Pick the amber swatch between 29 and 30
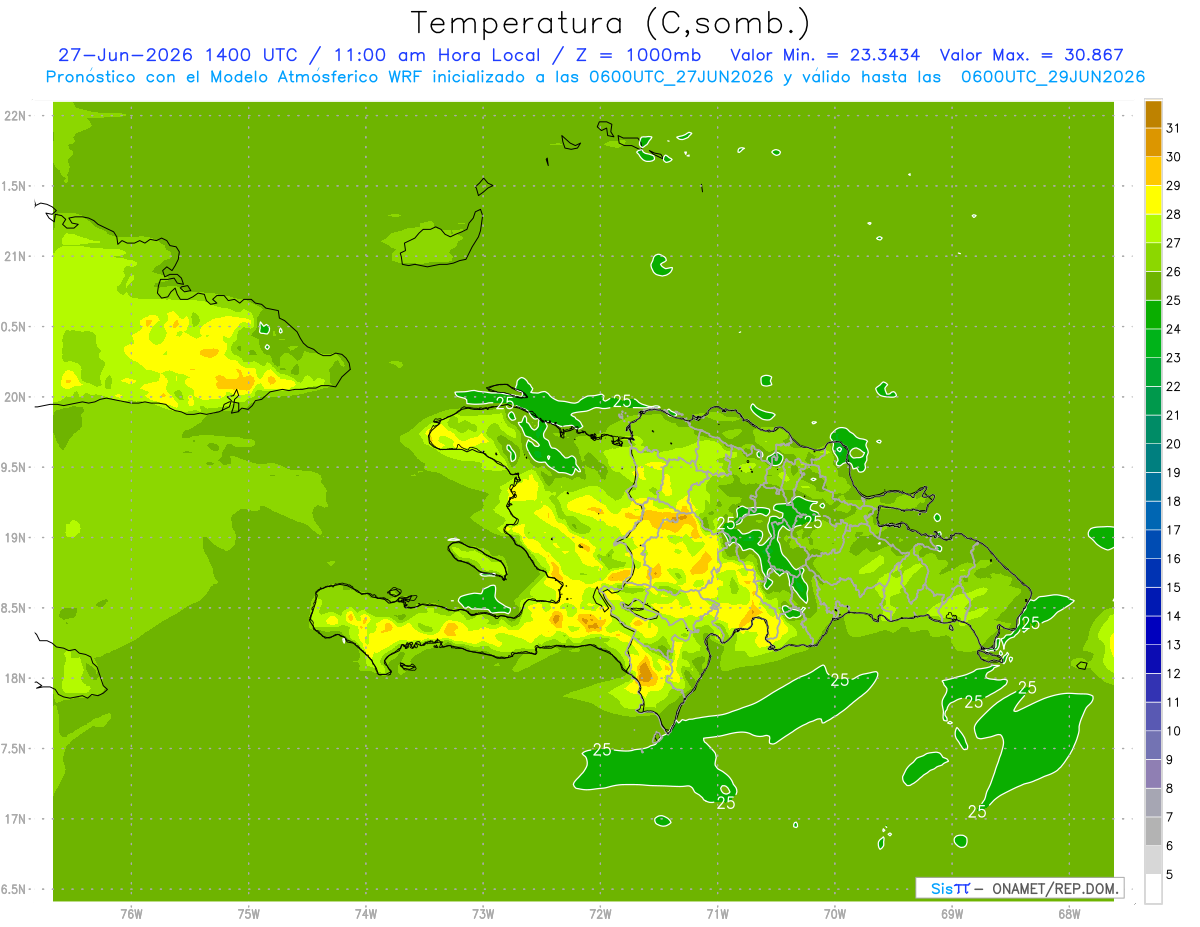The height and width of the screenshot is (927, 1200). (x=1153, y=171)
